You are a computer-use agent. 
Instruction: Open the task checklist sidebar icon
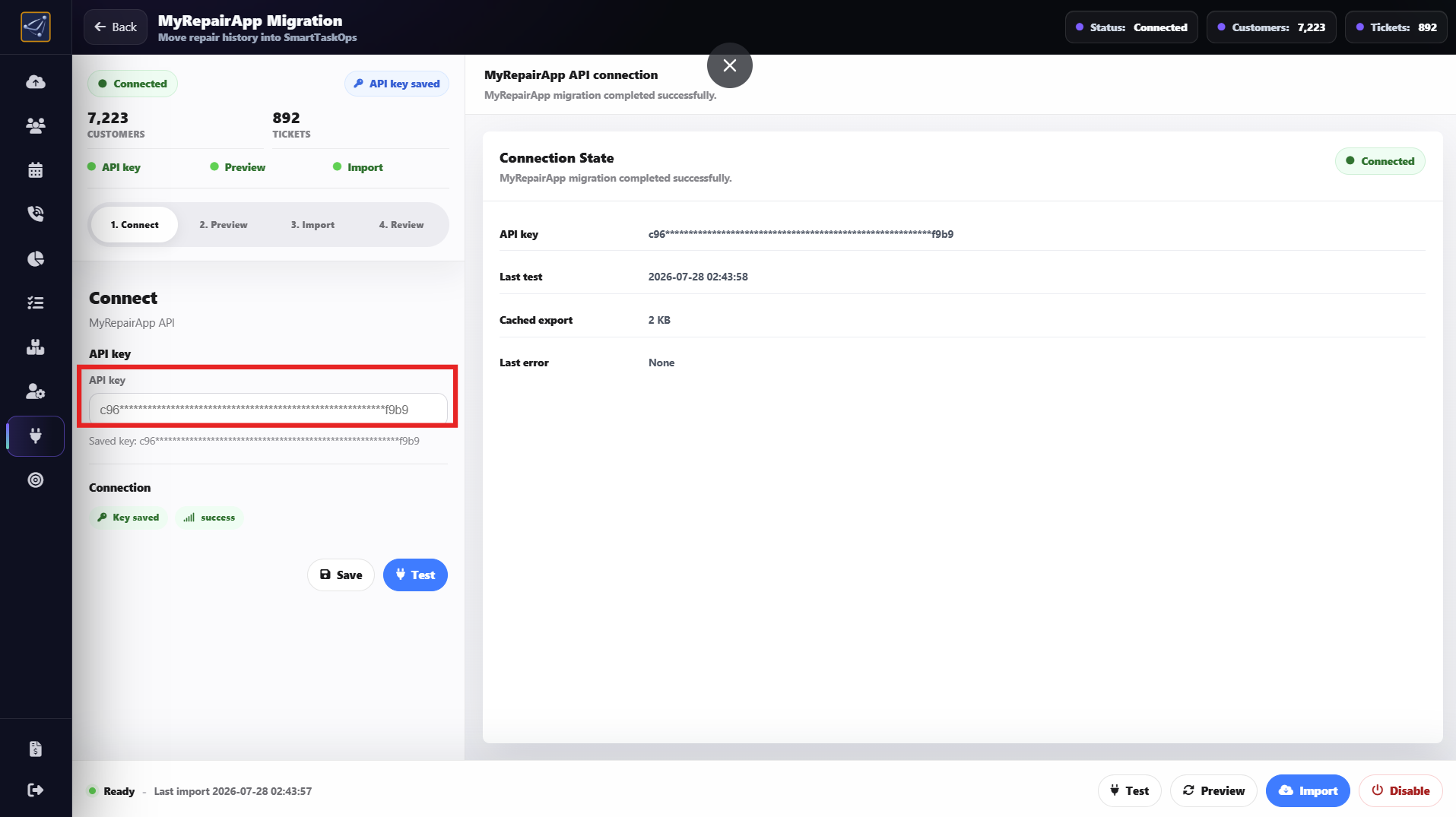coord(36,302)
